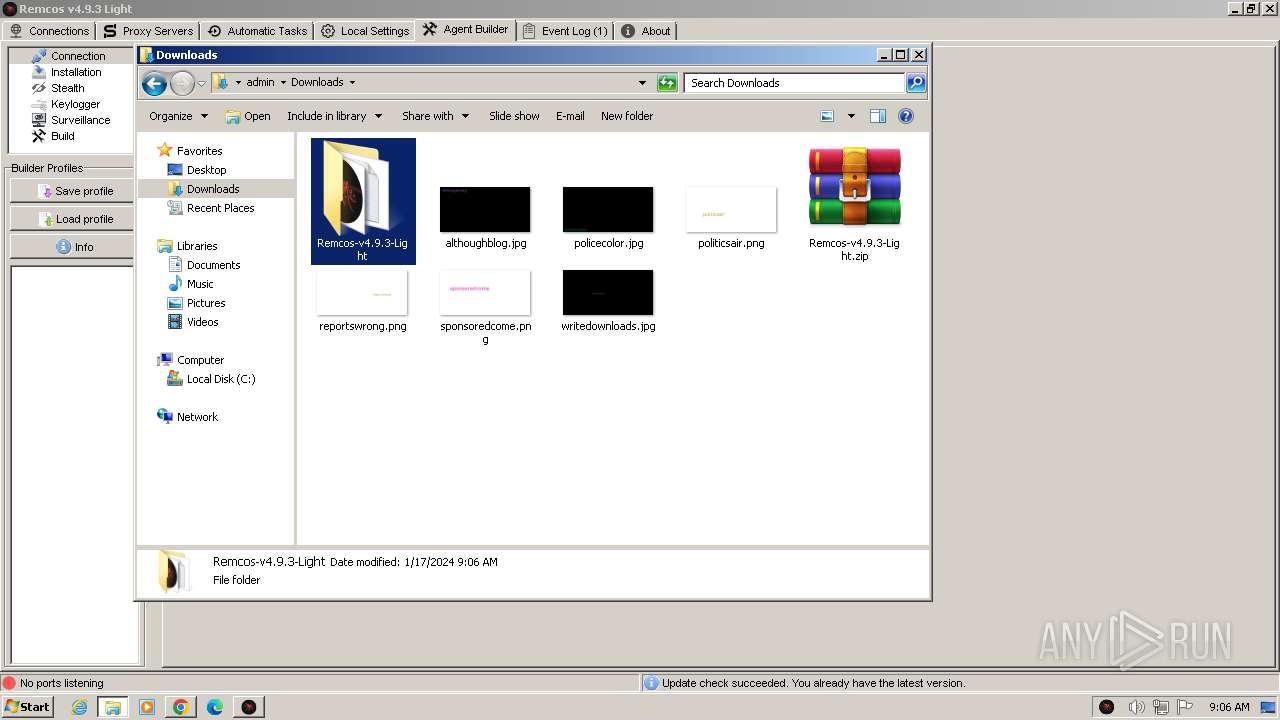
Task: Open Stealth settings in the builder sidebar
Action: pos(68,88)
